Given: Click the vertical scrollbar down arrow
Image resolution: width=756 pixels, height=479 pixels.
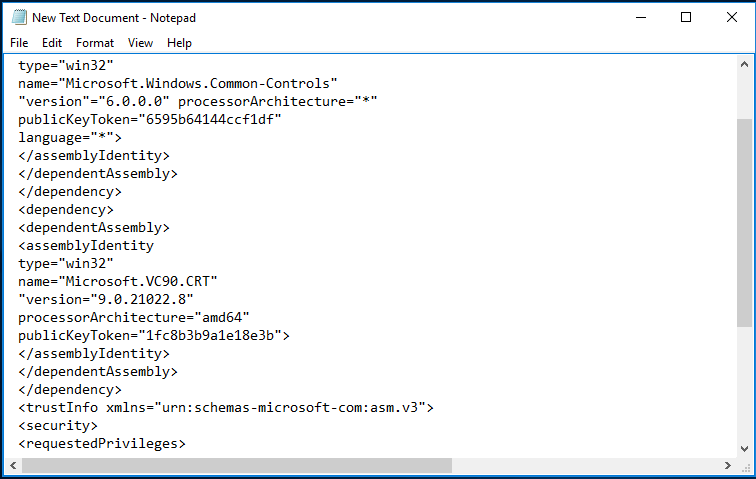Looking at the screenshot, I should [744, 449].
